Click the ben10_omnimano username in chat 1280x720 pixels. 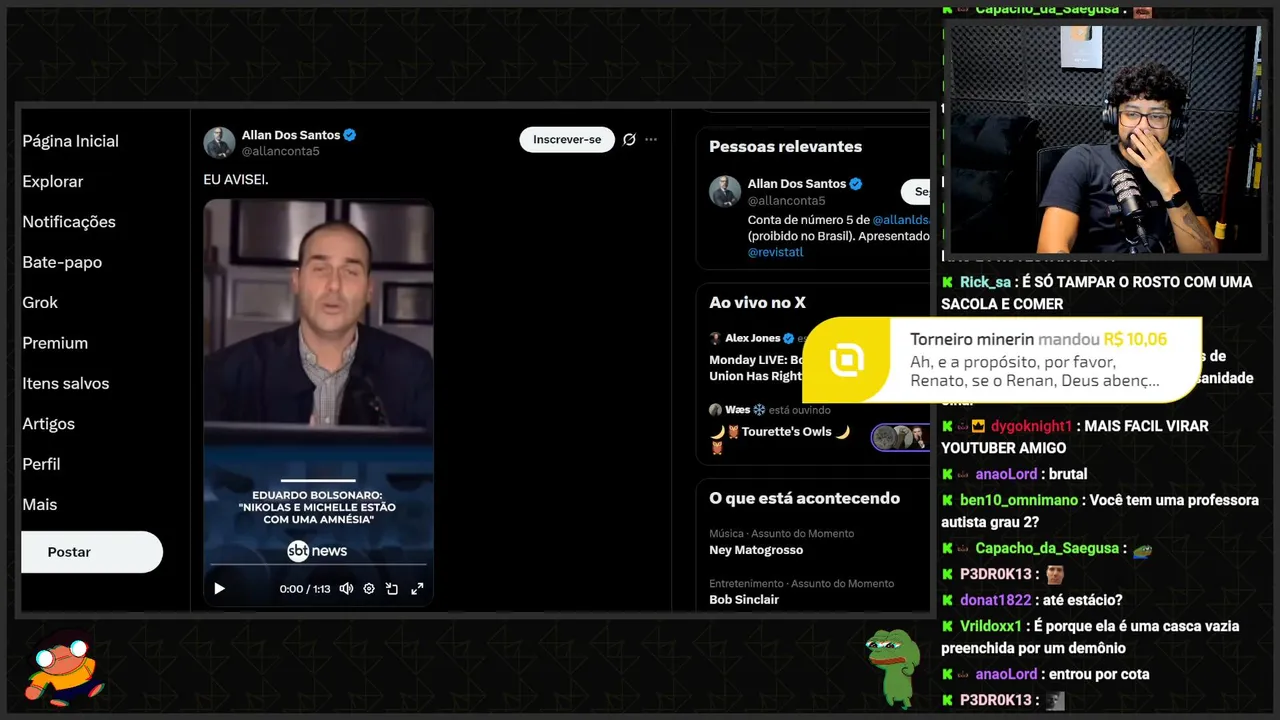coord(1019,500)
